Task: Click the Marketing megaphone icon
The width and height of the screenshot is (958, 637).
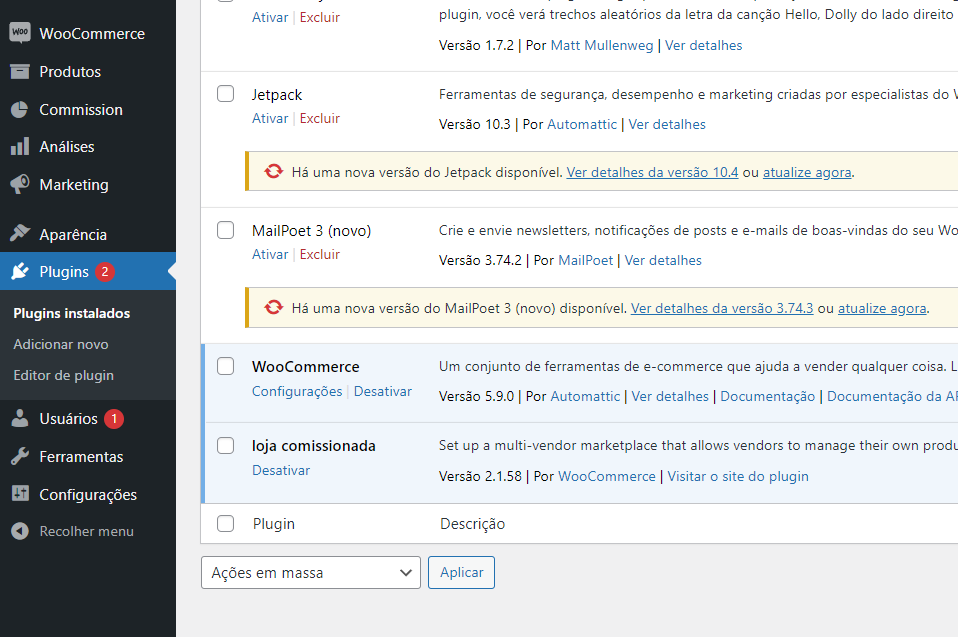Action: coord(19,185)
